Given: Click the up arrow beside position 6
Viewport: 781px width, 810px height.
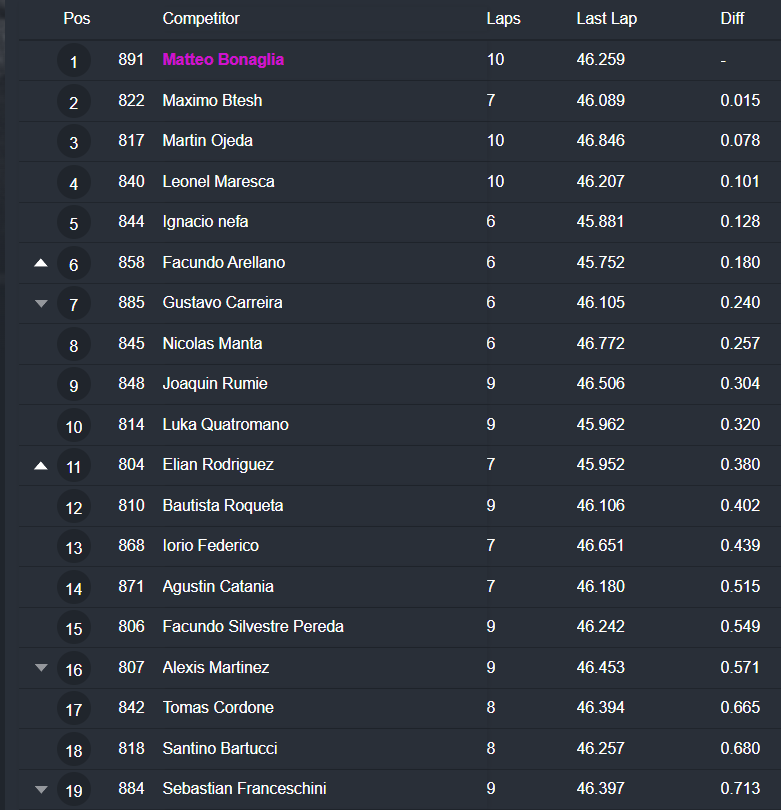Looking at the screenshot, I should coord(41,263).
